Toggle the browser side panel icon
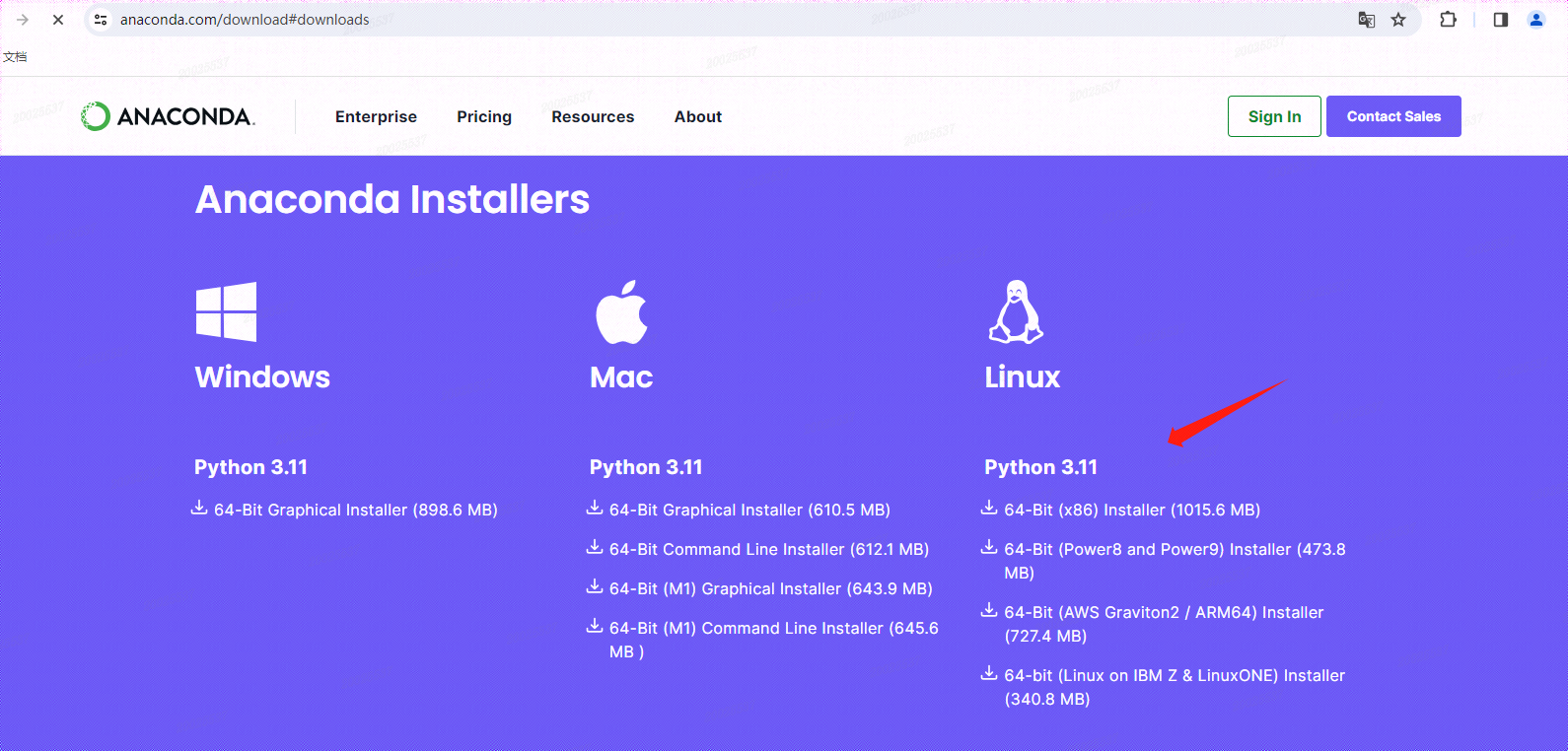This screenshot has width=1568, height=751. click(1501, 20)
